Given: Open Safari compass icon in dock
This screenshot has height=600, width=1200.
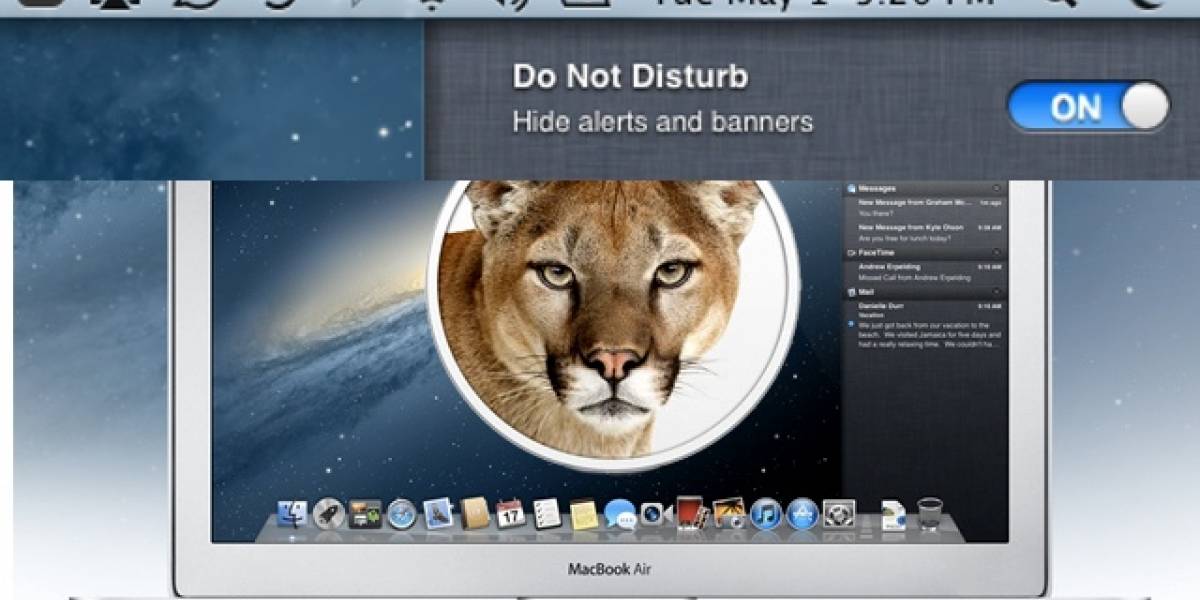Looking at the screenshot, I should 402,514.
